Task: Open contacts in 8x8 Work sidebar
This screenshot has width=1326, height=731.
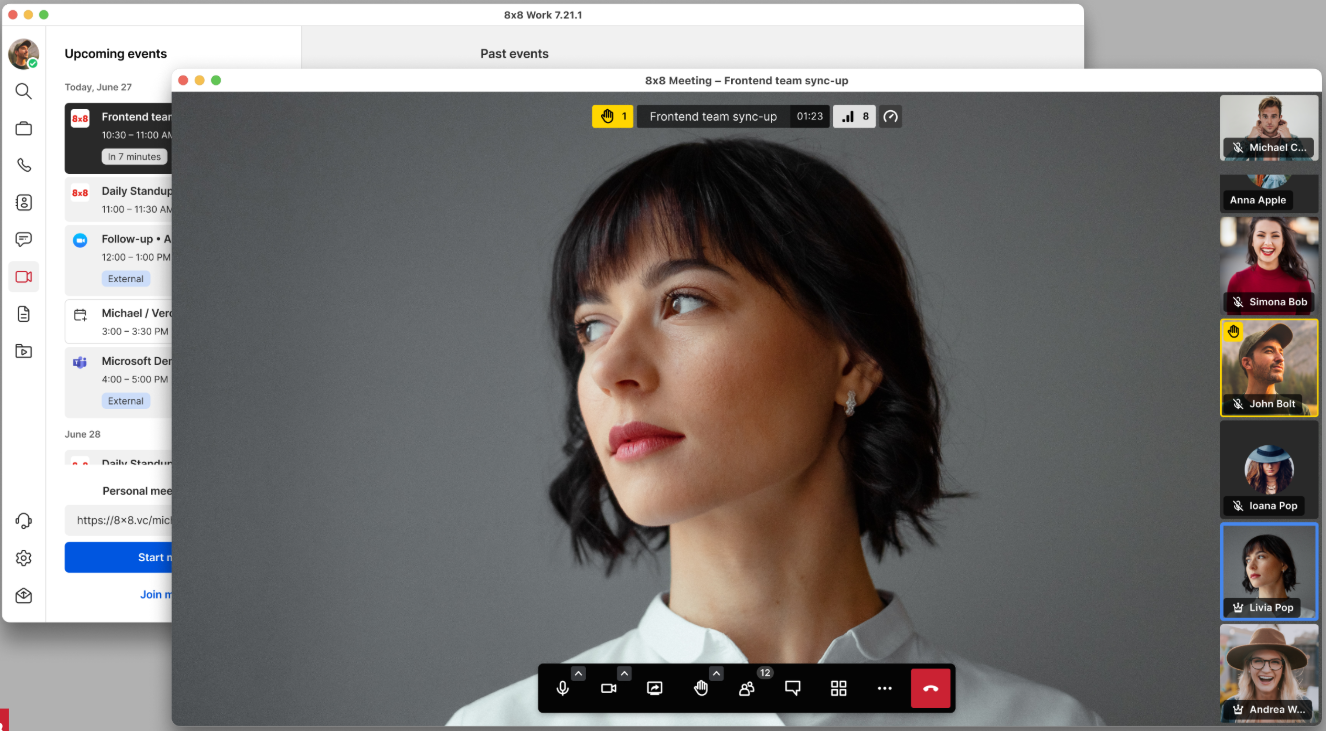Action: click(24, 202)
